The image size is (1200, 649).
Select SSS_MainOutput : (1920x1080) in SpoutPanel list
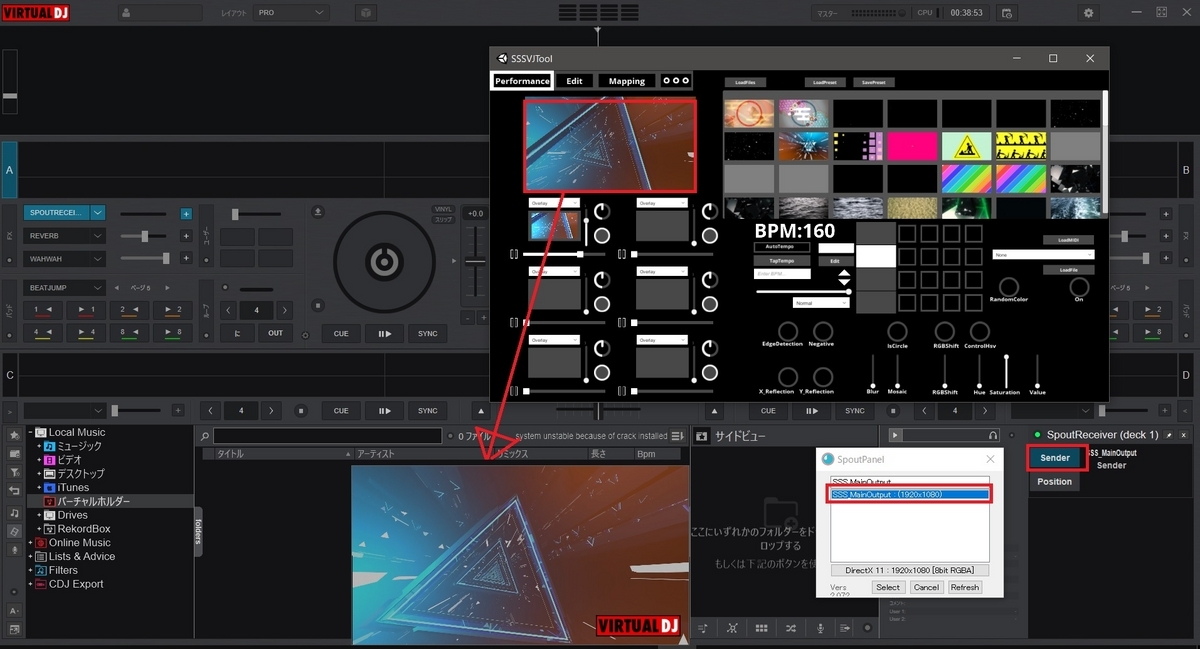(x=909, y=494)
